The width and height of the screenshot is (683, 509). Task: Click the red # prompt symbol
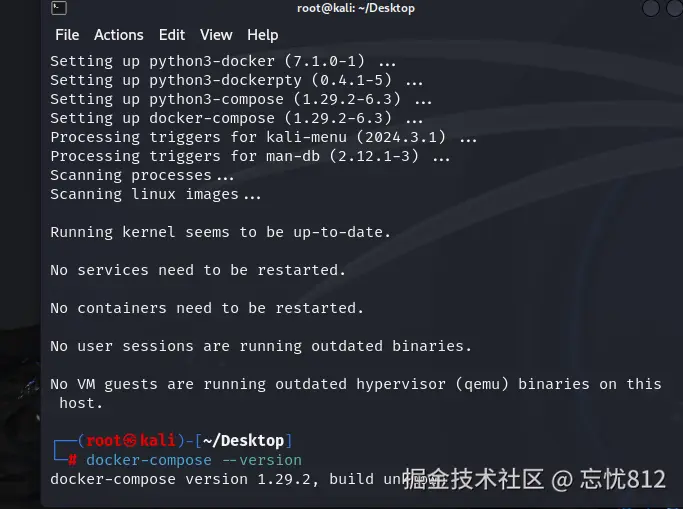pos(73,460)
